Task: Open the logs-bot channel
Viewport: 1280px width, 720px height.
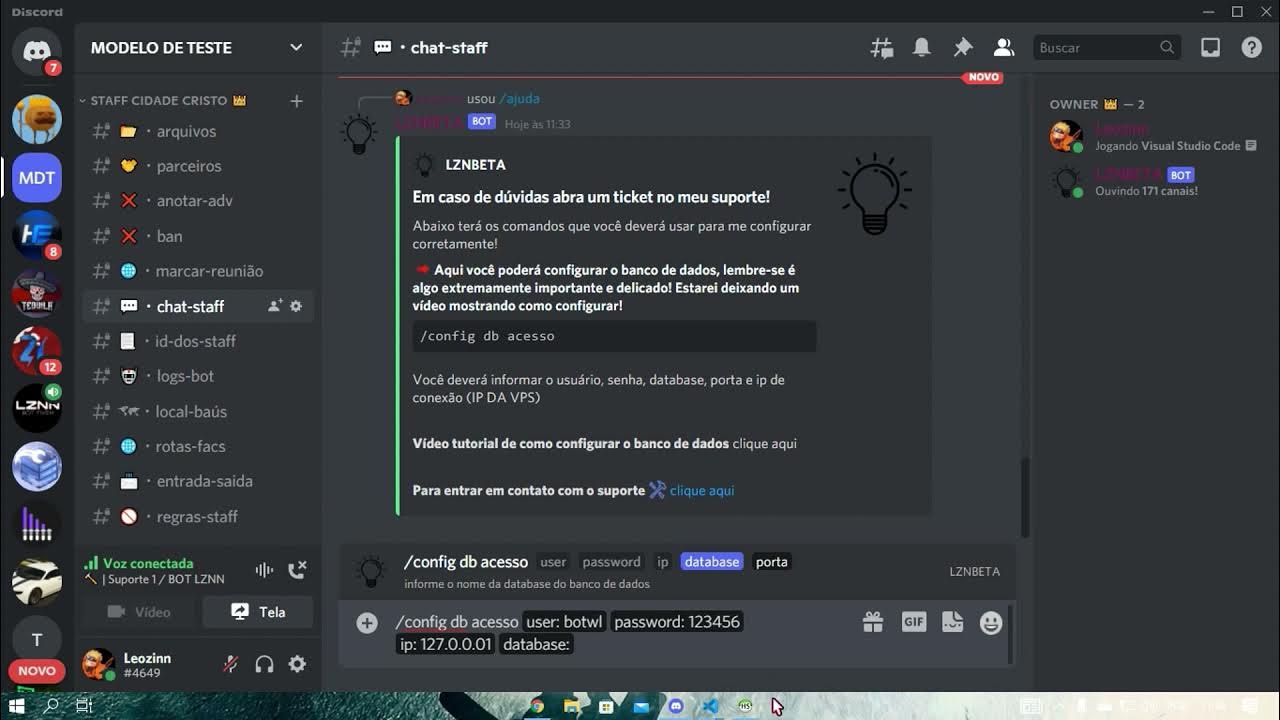Action: click(x=198, y=376)
